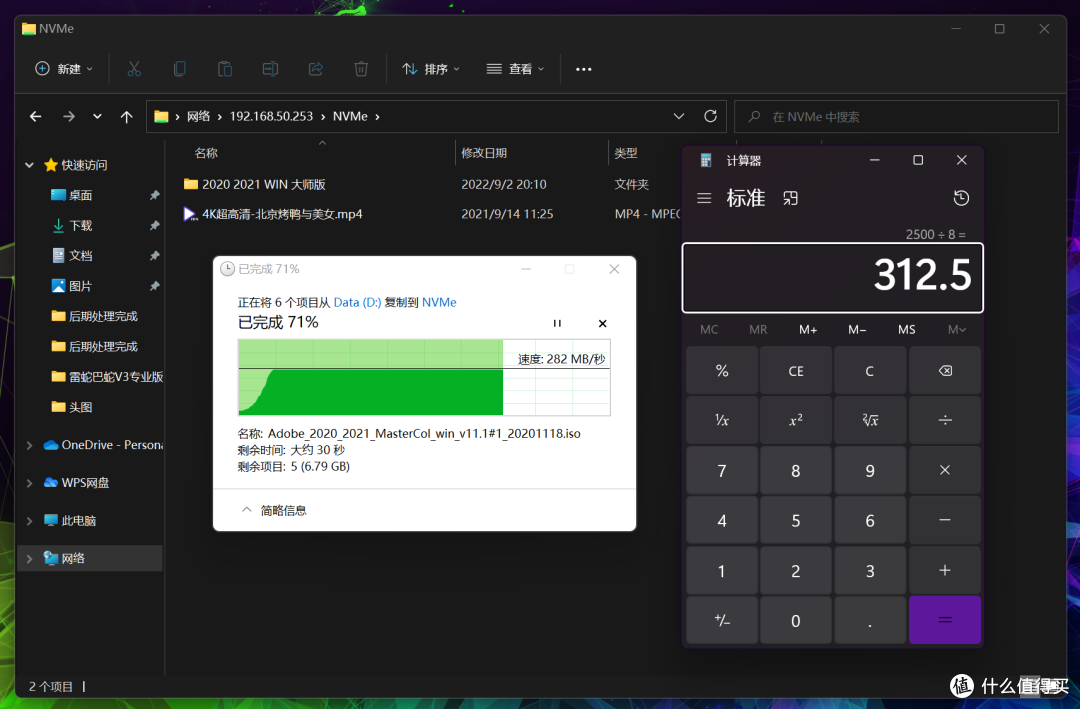1080x709 pixels.
Task: Pause the file copy operation
Action: coord(557,323)
